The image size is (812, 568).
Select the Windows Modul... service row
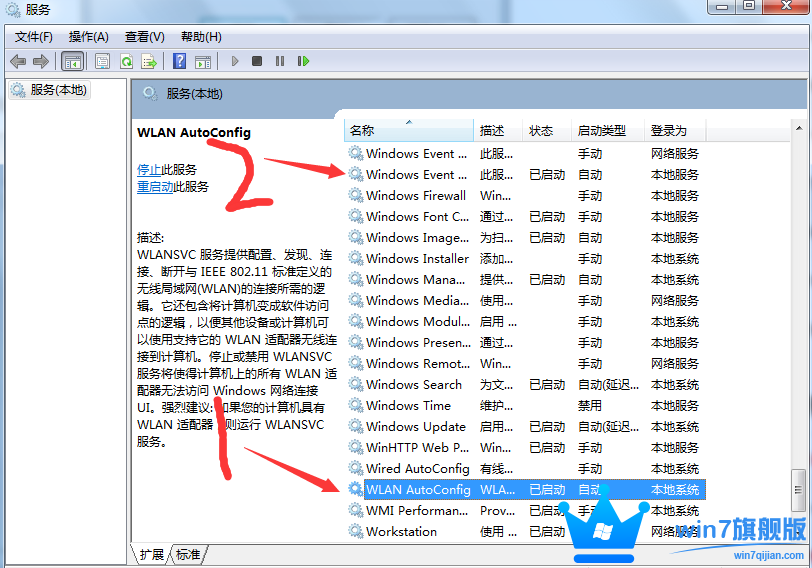[x=526, y=322]
